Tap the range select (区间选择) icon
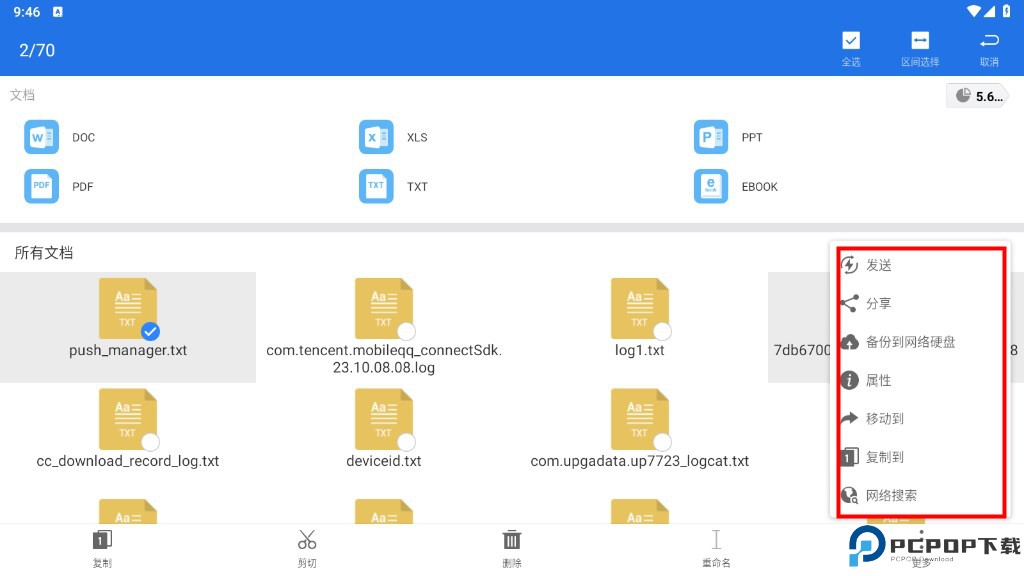 (x=920, y=41)
